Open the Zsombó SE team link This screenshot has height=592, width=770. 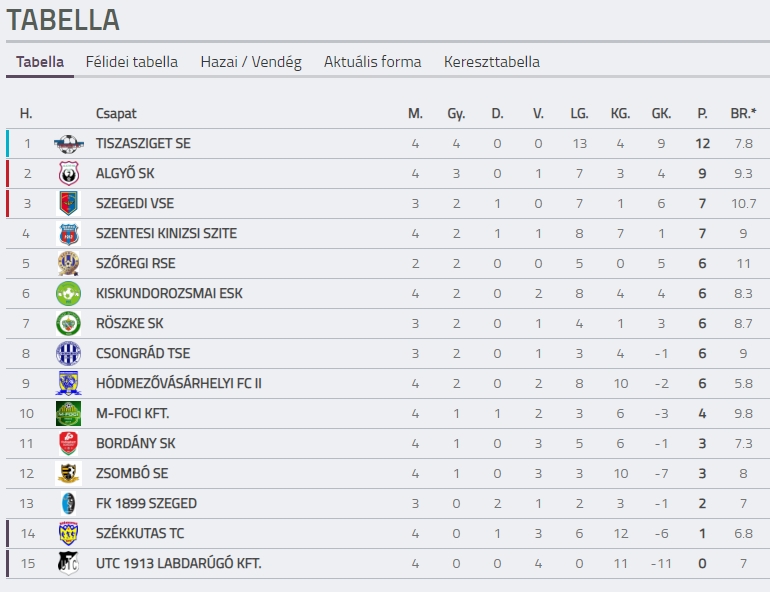(132, 473)
